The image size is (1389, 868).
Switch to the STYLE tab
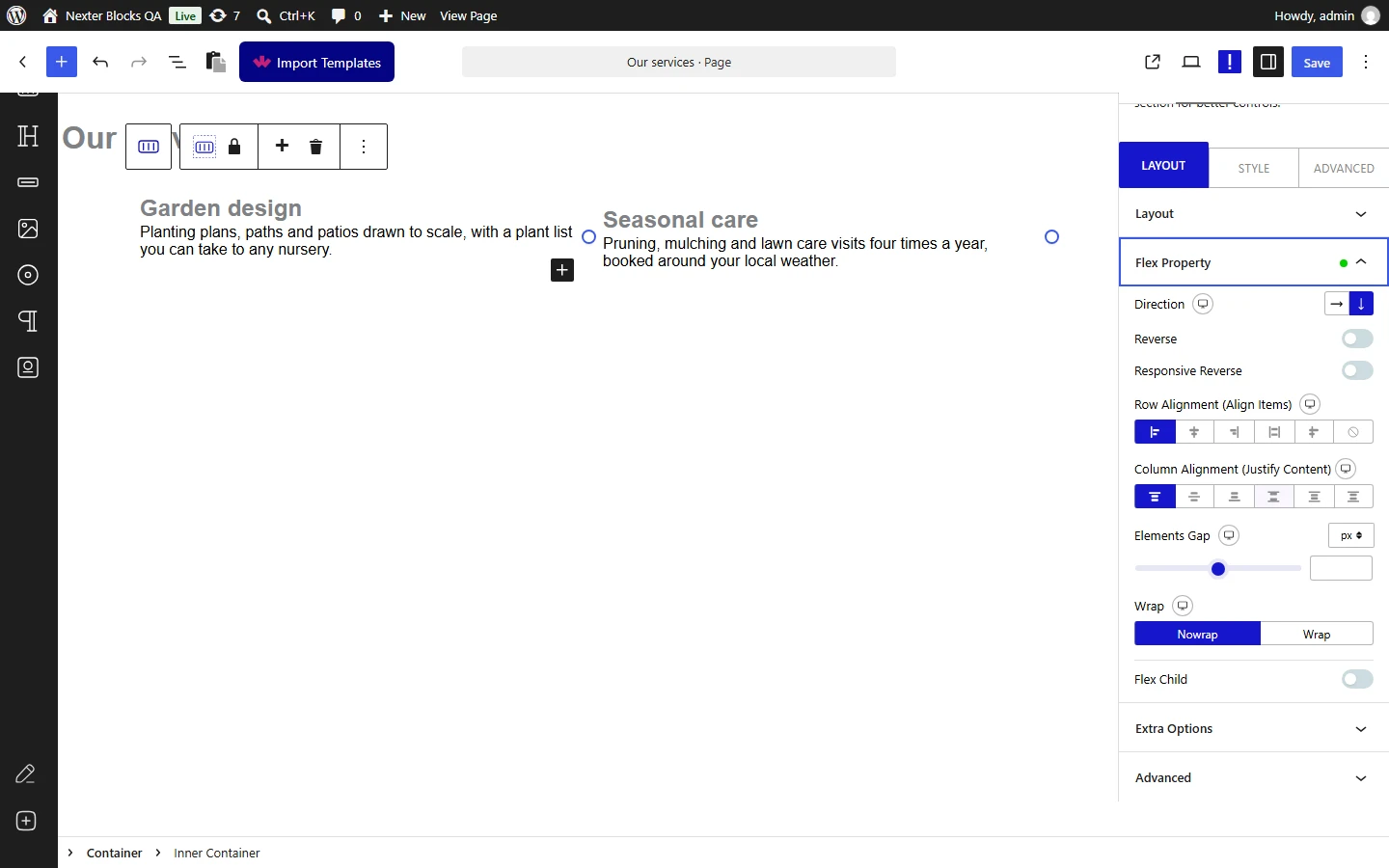click(x=1254, y=168)
